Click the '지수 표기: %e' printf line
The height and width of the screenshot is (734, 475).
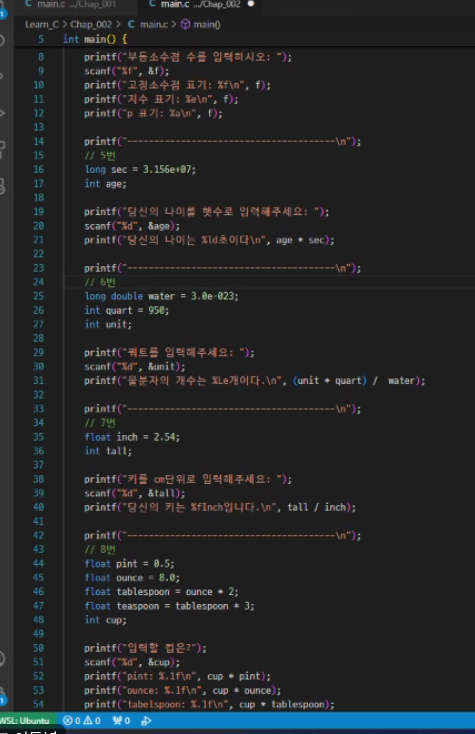pos(161,99)
